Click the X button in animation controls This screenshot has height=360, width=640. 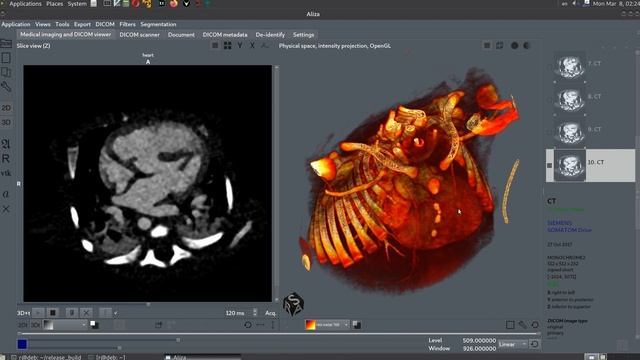[x=86, y=313]
